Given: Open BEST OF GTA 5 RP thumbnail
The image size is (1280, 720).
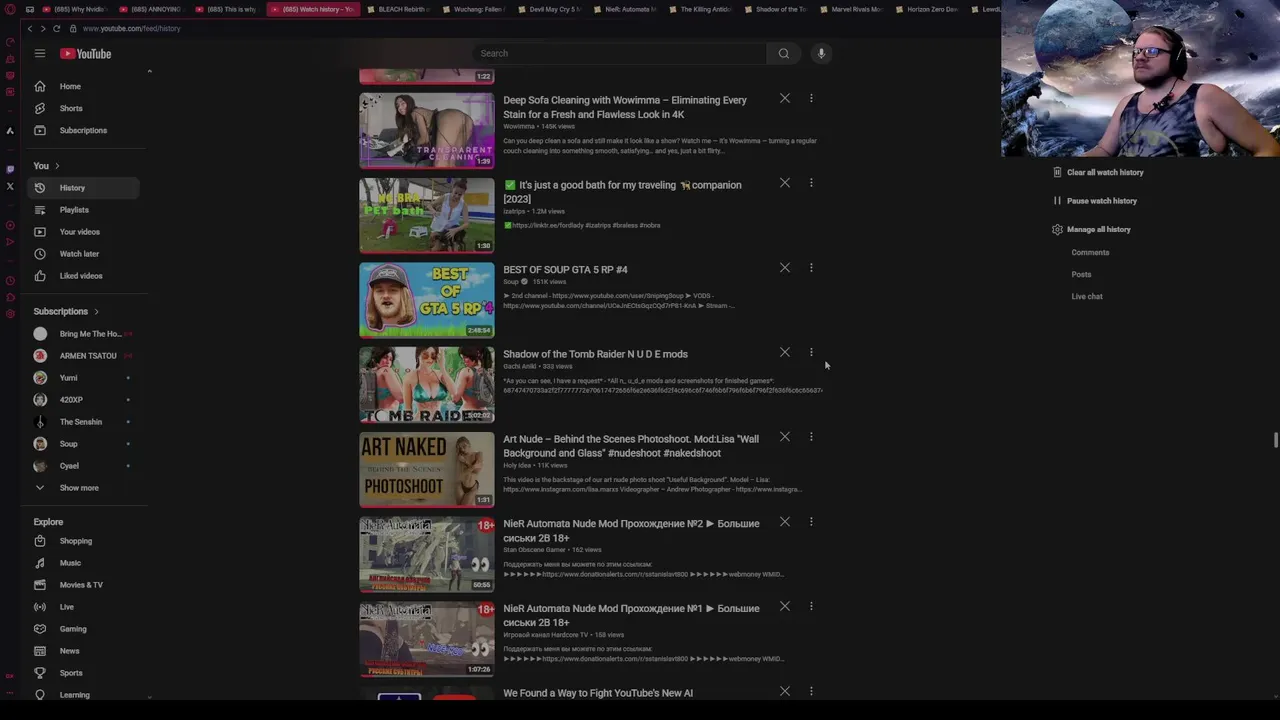Looking at the screenshot, I should click(x=427, y=300).
